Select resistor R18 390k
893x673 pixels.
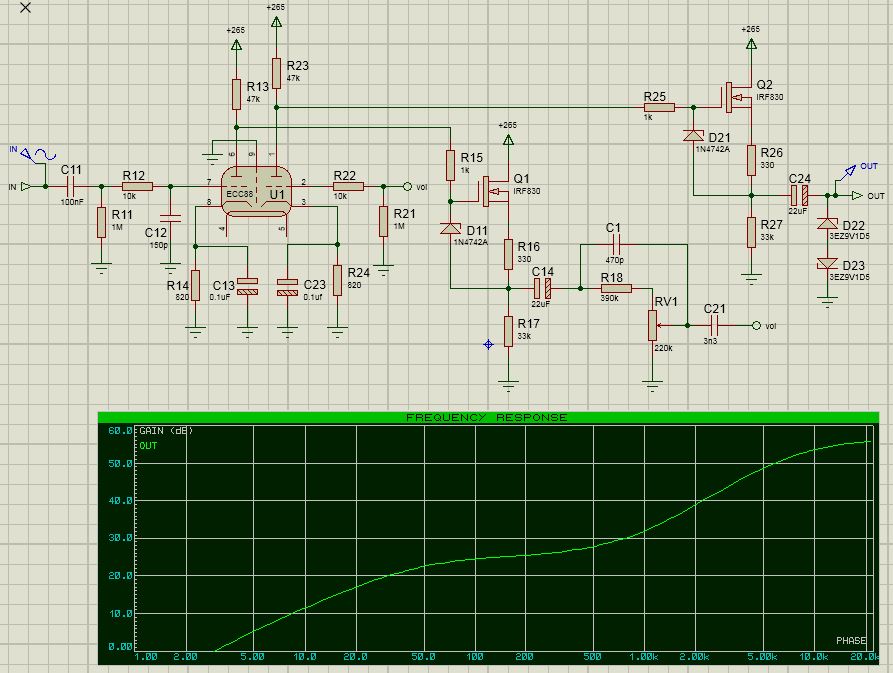pos(616,289)
